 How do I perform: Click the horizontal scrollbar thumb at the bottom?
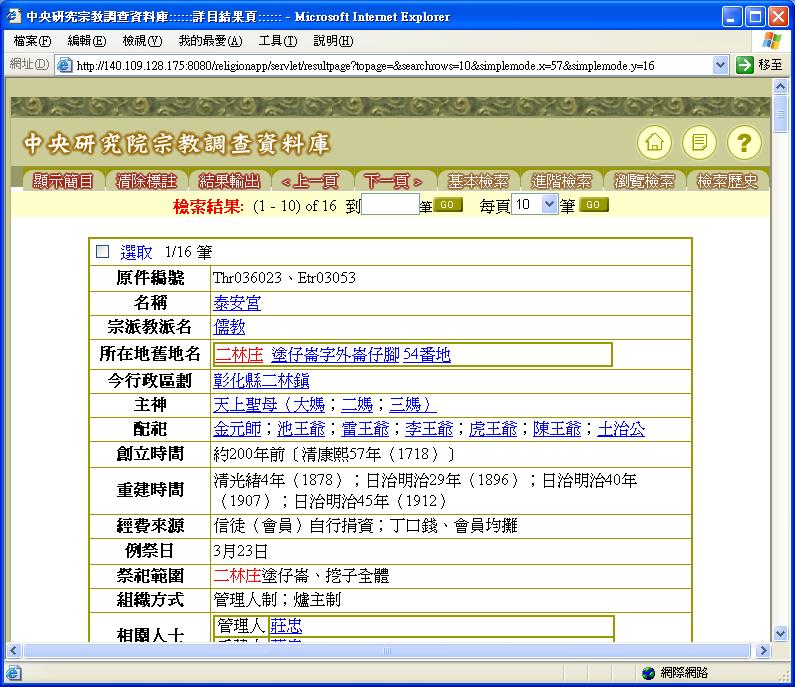[386, 650]
